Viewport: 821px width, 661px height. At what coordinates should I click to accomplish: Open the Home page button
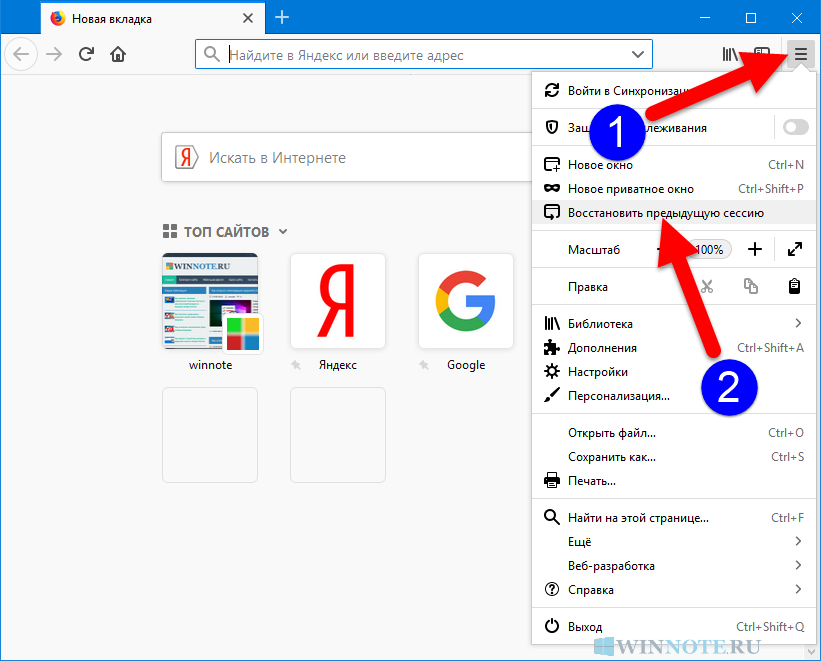pyautogui.click(x=118, y=53)
